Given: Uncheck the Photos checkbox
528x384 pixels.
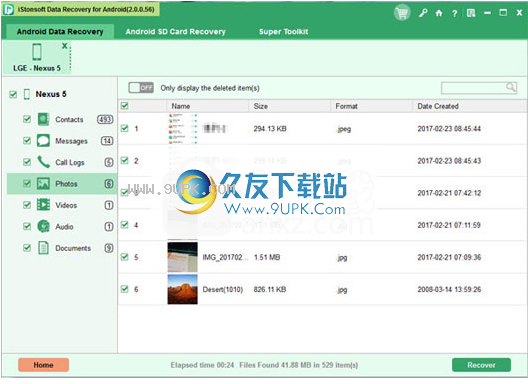Looking at the screenshot, I should [x=27, y=184].
